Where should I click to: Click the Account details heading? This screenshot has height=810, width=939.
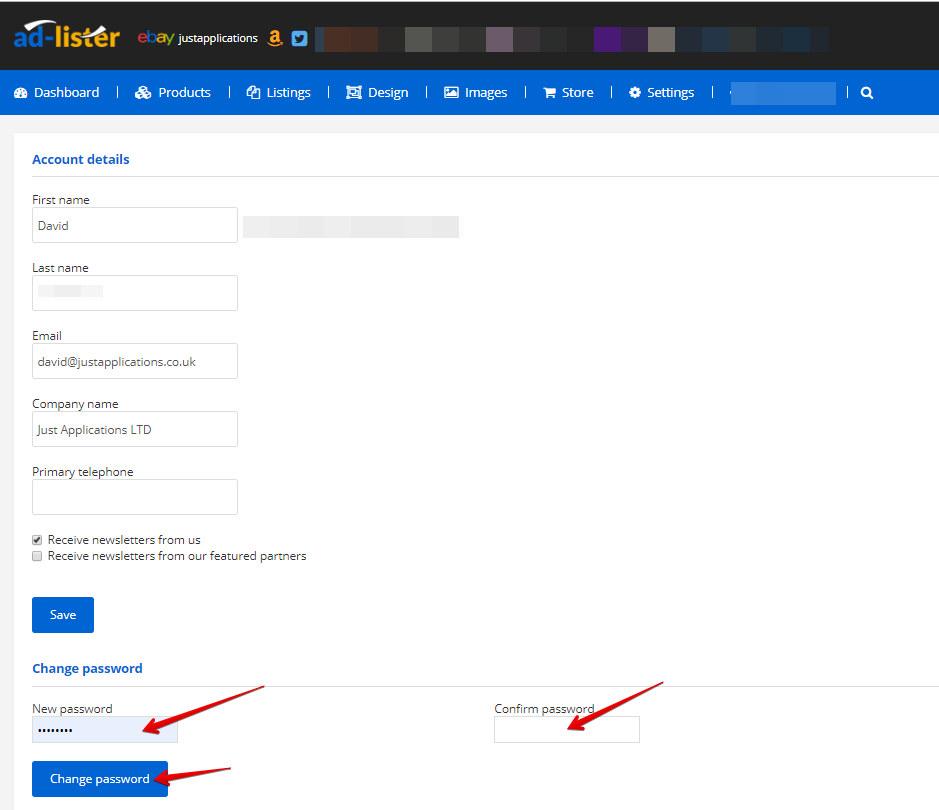pos(81,159)
